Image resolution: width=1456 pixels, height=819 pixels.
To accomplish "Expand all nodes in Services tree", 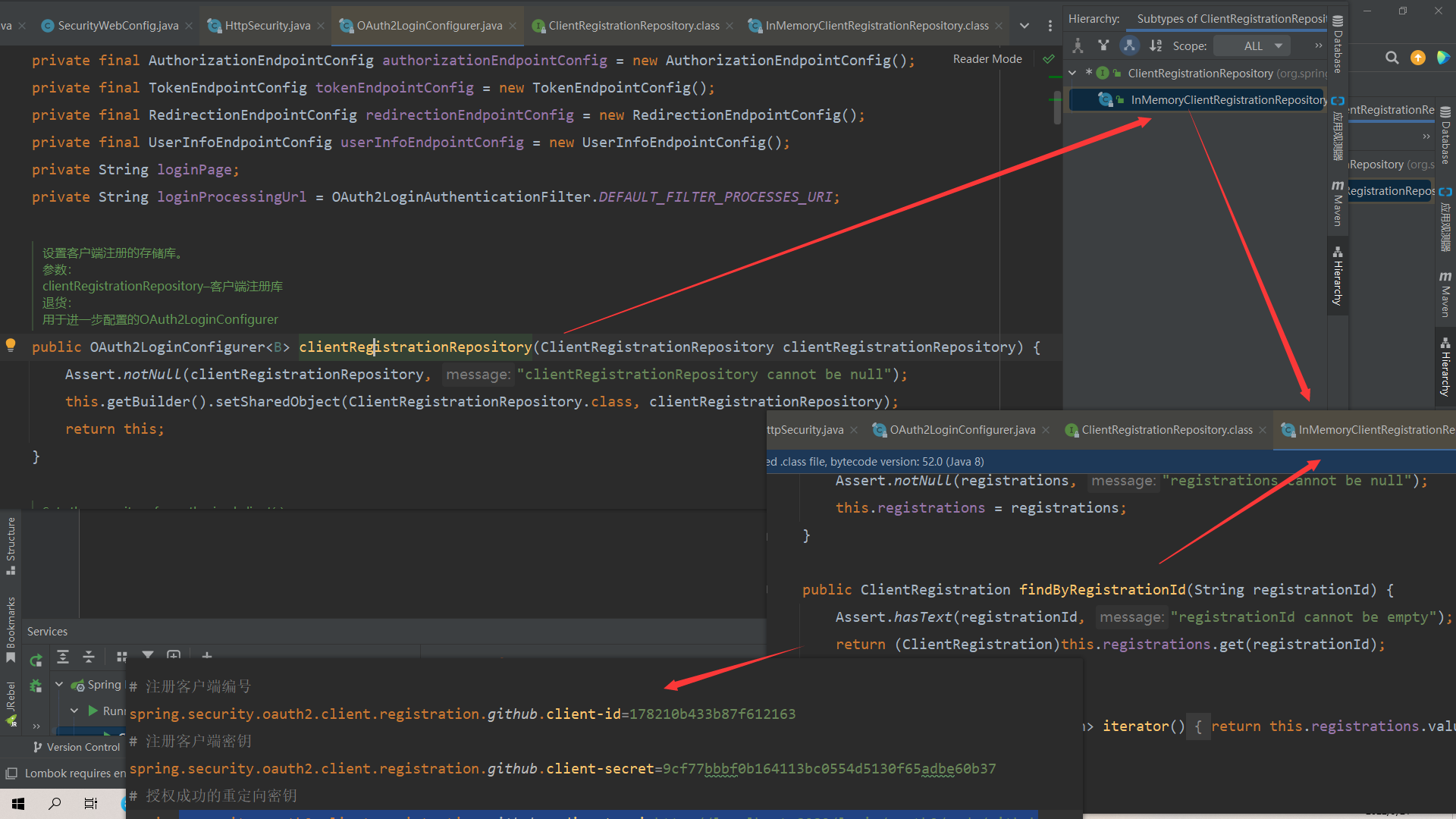I will click(63, 657).
